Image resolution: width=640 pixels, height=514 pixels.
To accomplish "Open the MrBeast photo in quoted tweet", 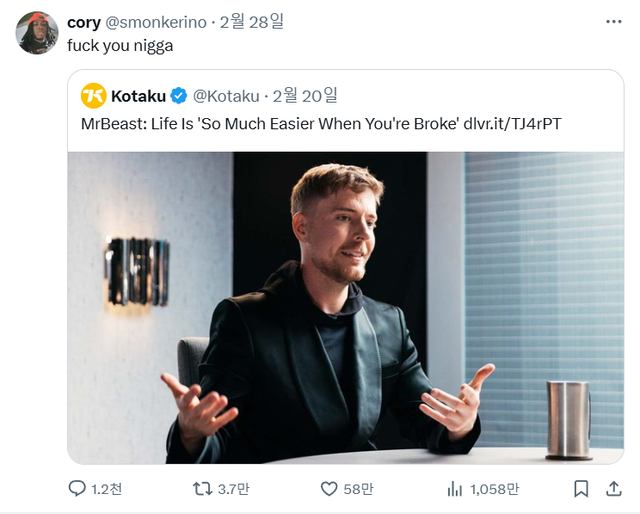I will click(x=345, y=307).
